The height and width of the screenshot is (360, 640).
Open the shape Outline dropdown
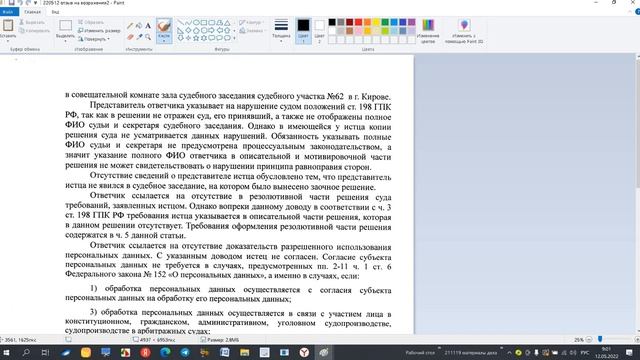click(x=252, y=22)
